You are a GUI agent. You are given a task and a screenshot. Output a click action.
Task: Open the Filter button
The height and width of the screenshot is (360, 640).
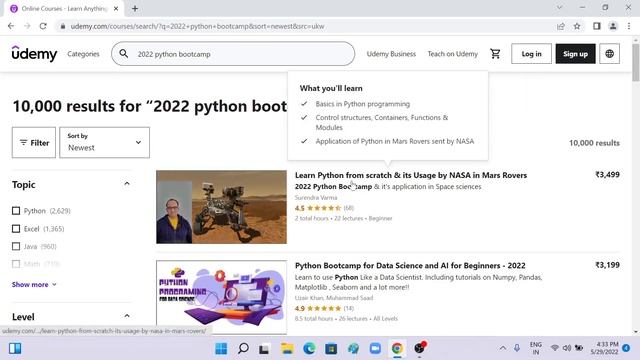point(34,142)
